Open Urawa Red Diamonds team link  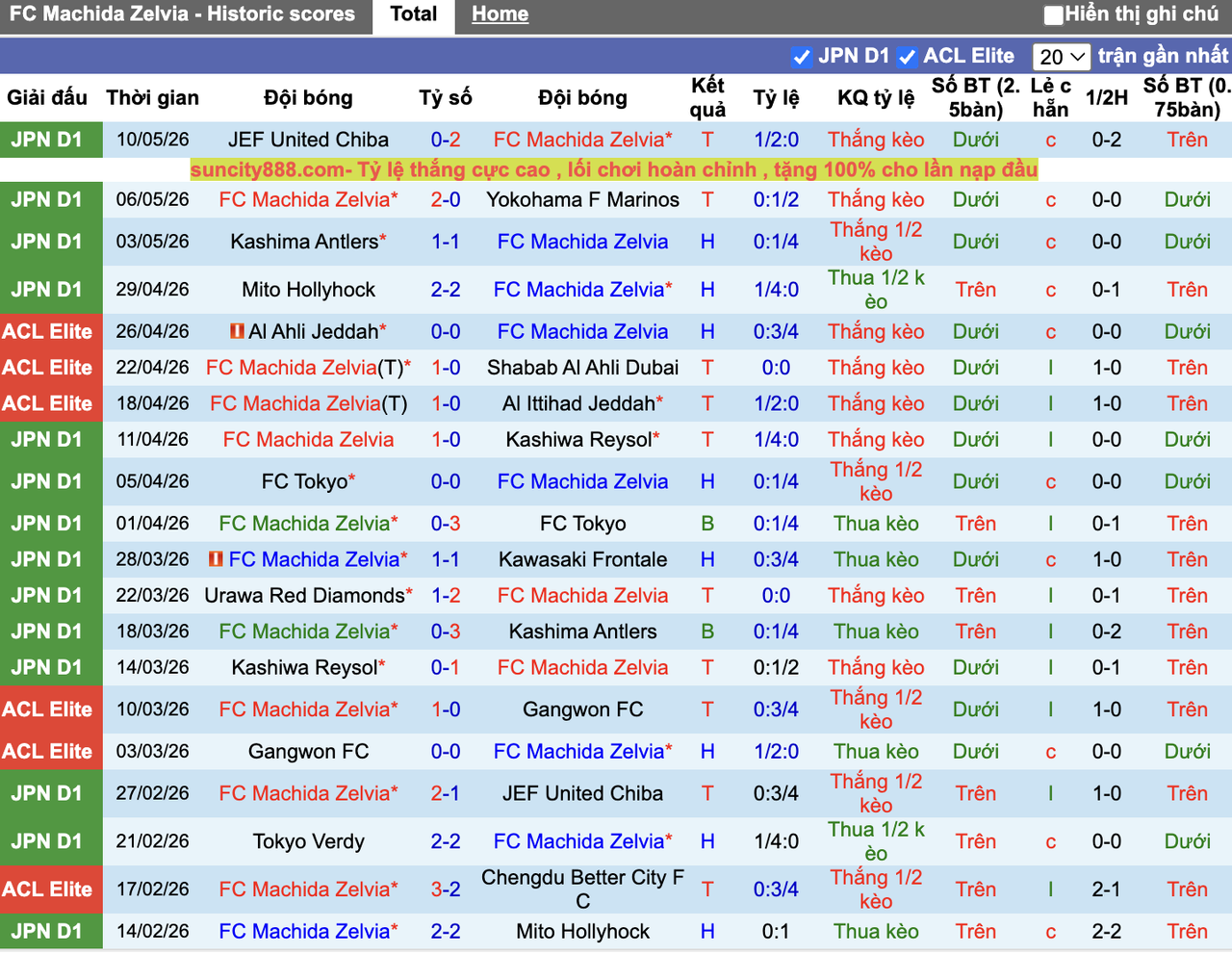point(304,596)
